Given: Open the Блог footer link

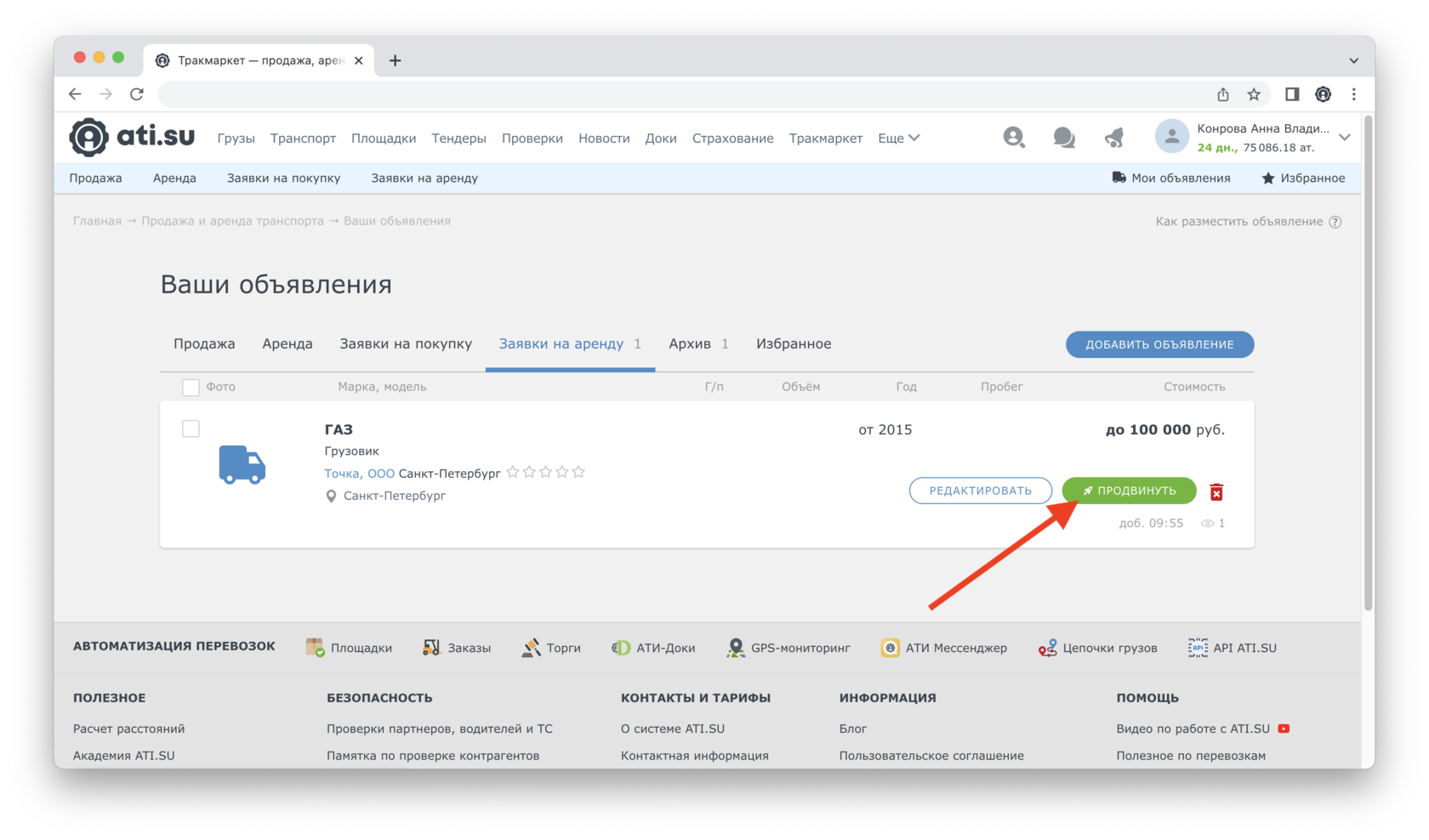Looking at the screenshot, I should point(853,729).
